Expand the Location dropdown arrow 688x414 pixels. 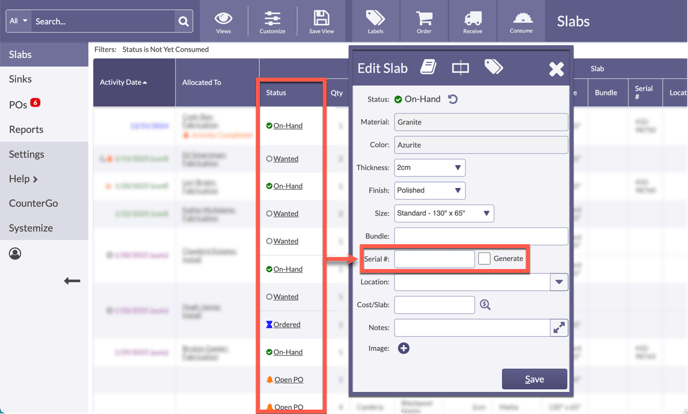click(559, 282)
